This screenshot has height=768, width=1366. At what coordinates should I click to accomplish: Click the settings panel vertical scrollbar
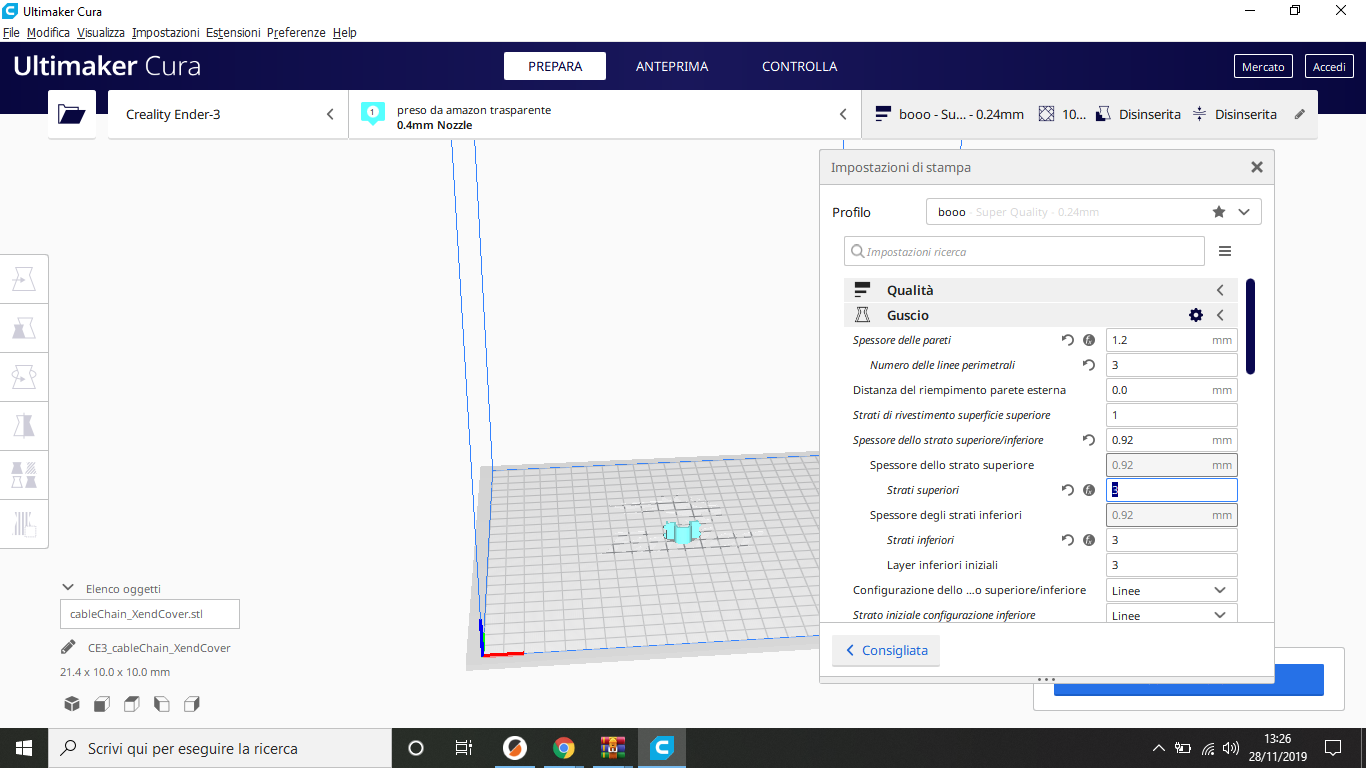click(x=1250, y=326)
